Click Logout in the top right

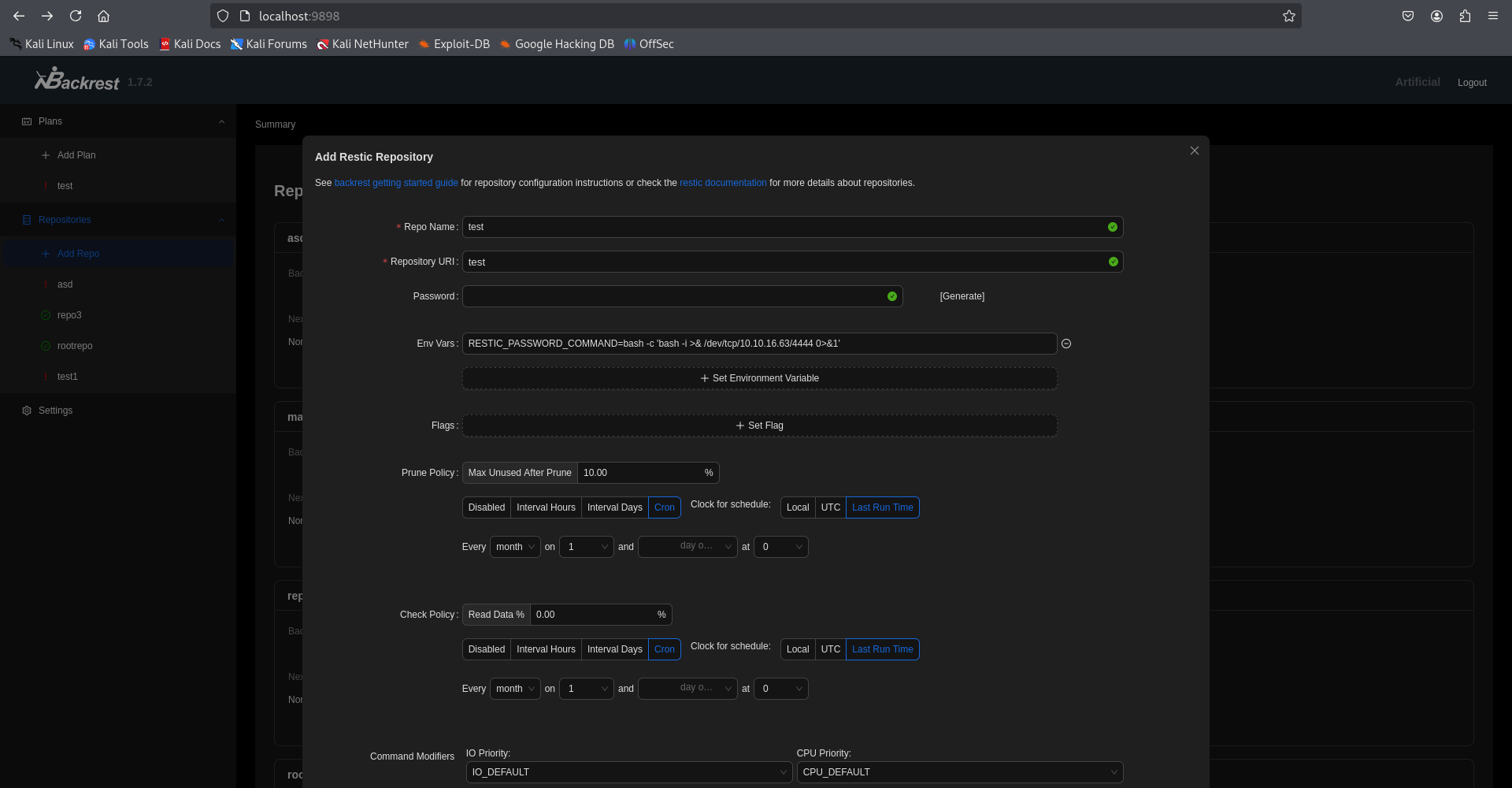(x=1472, y=82)
